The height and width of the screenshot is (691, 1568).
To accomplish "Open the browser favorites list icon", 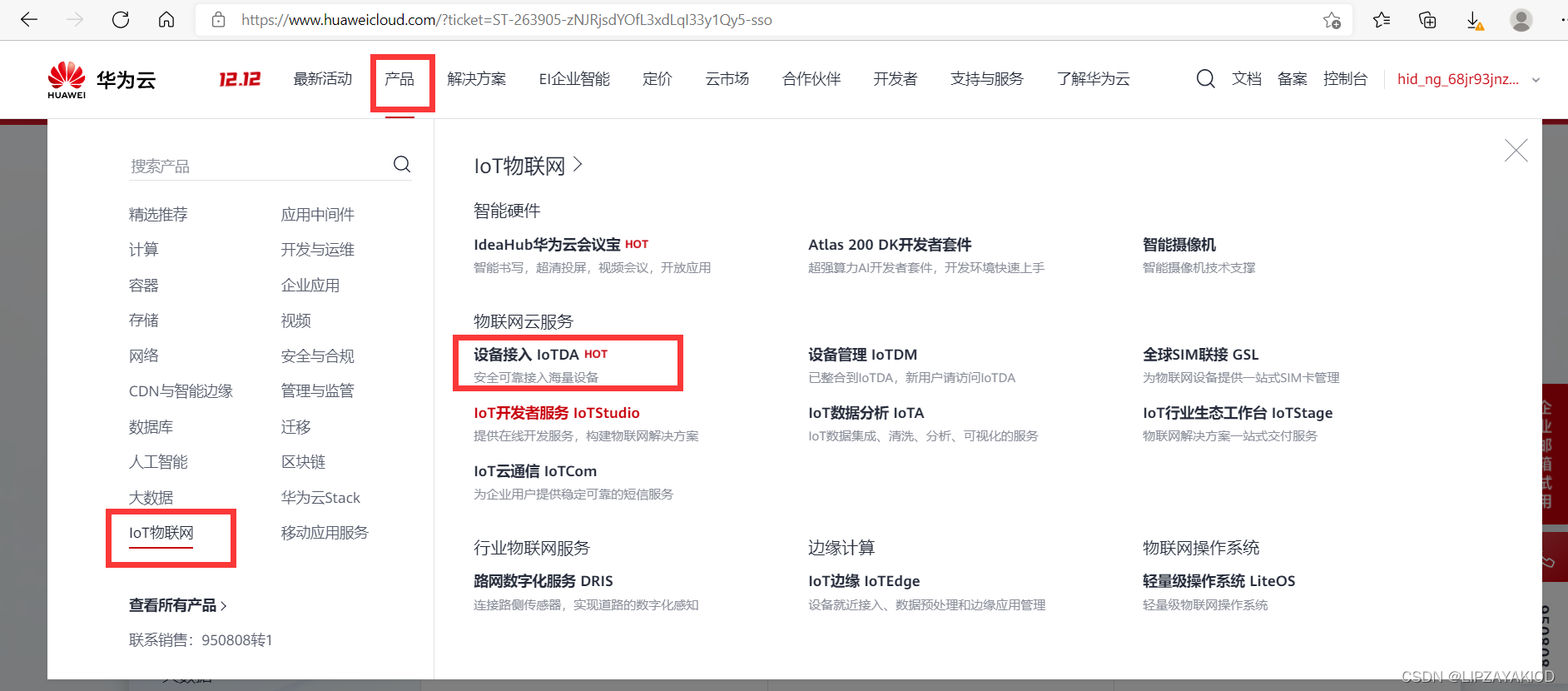I will pos(1382,20).
